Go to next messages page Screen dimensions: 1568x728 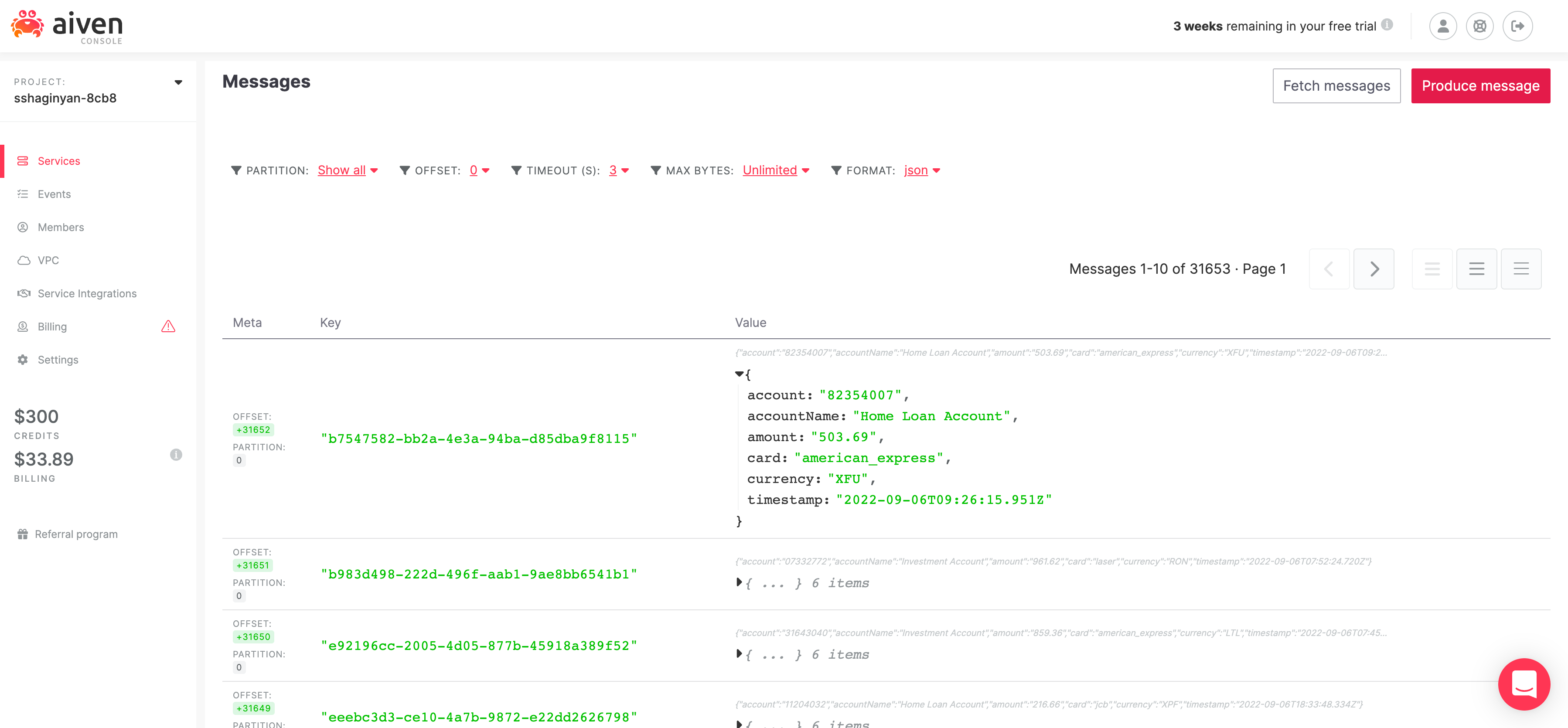tap(1373, 269)
